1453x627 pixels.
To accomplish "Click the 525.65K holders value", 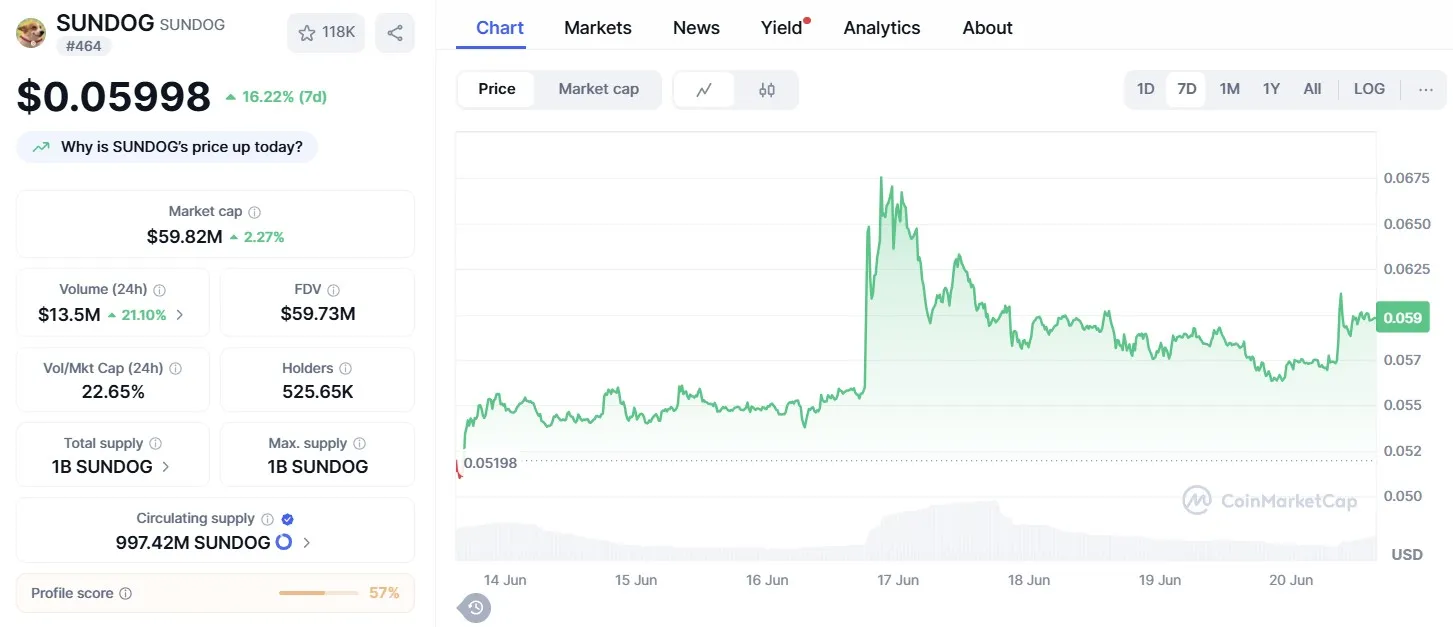I will click(318, 392).
